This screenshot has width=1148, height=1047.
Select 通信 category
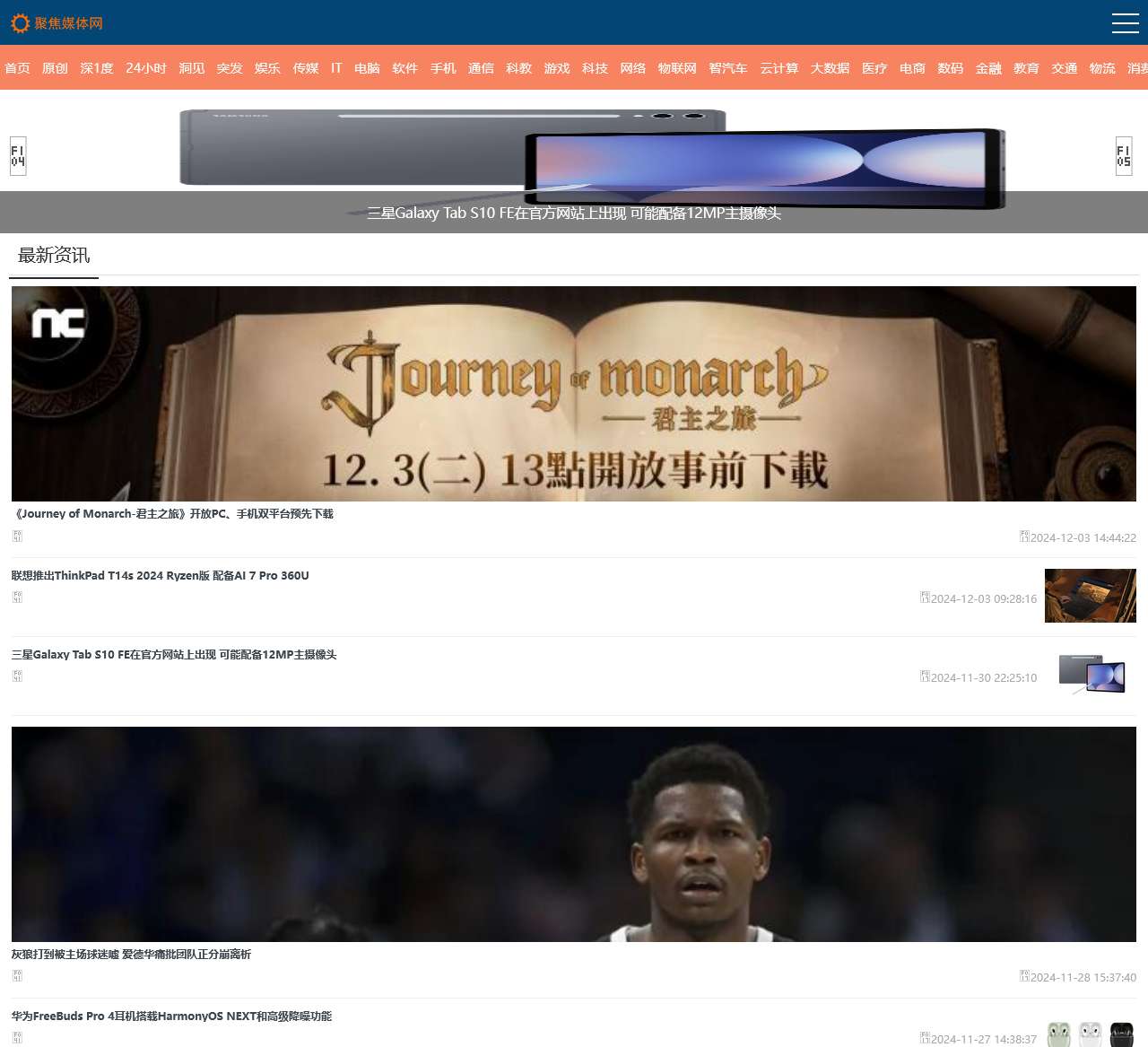point(481,68)
